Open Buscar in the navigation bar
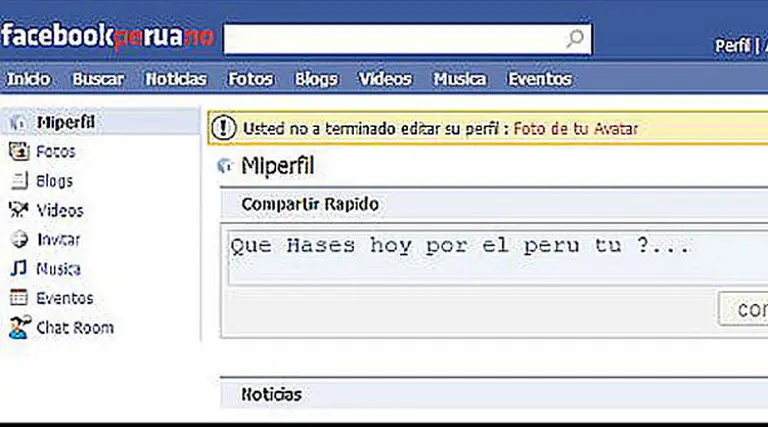 [x=98, y=79]
